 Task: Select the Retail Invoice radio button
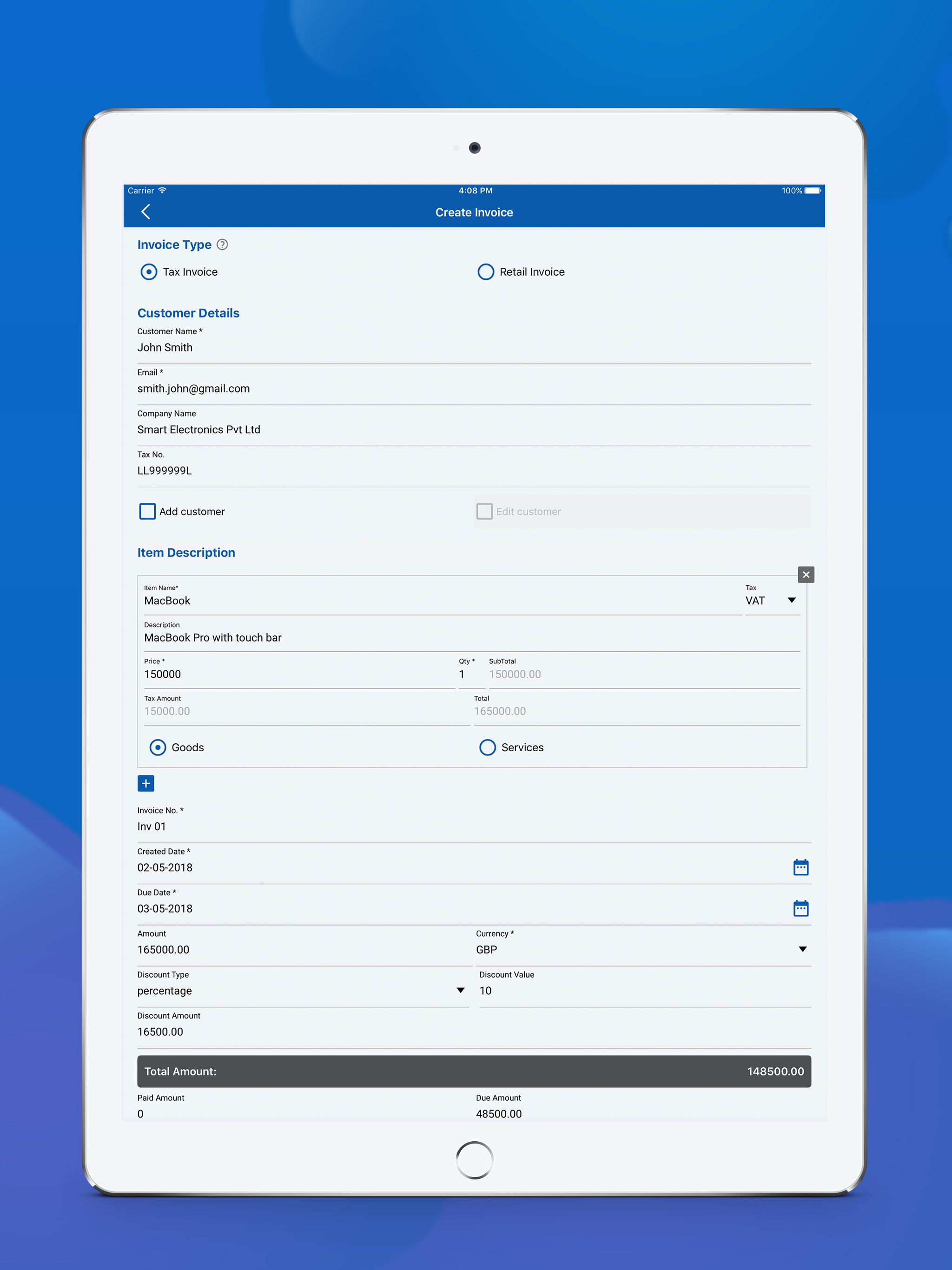point(486,271)
